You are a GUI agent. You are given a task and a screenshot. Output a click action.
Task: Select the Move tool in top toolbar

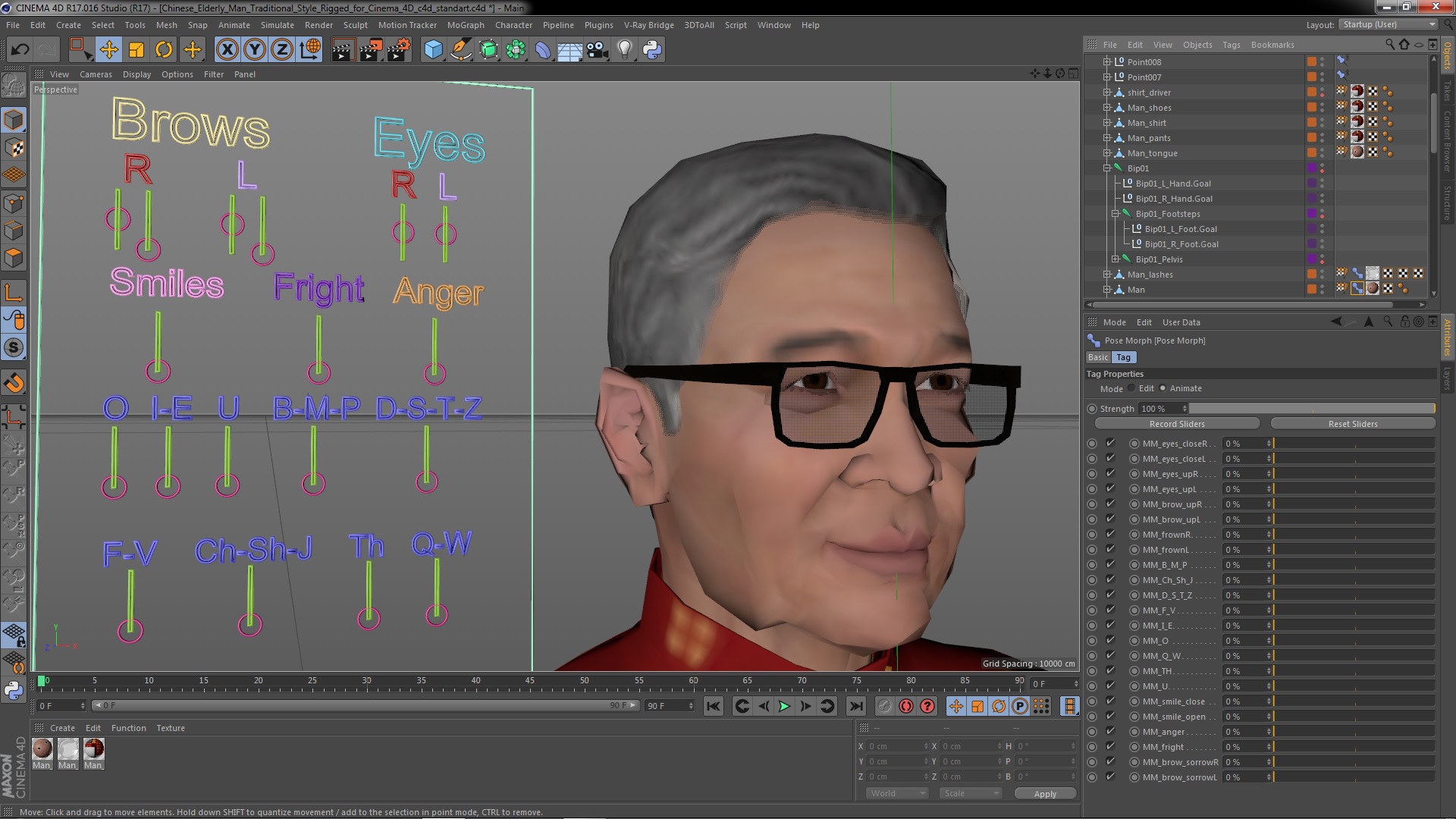108,50
